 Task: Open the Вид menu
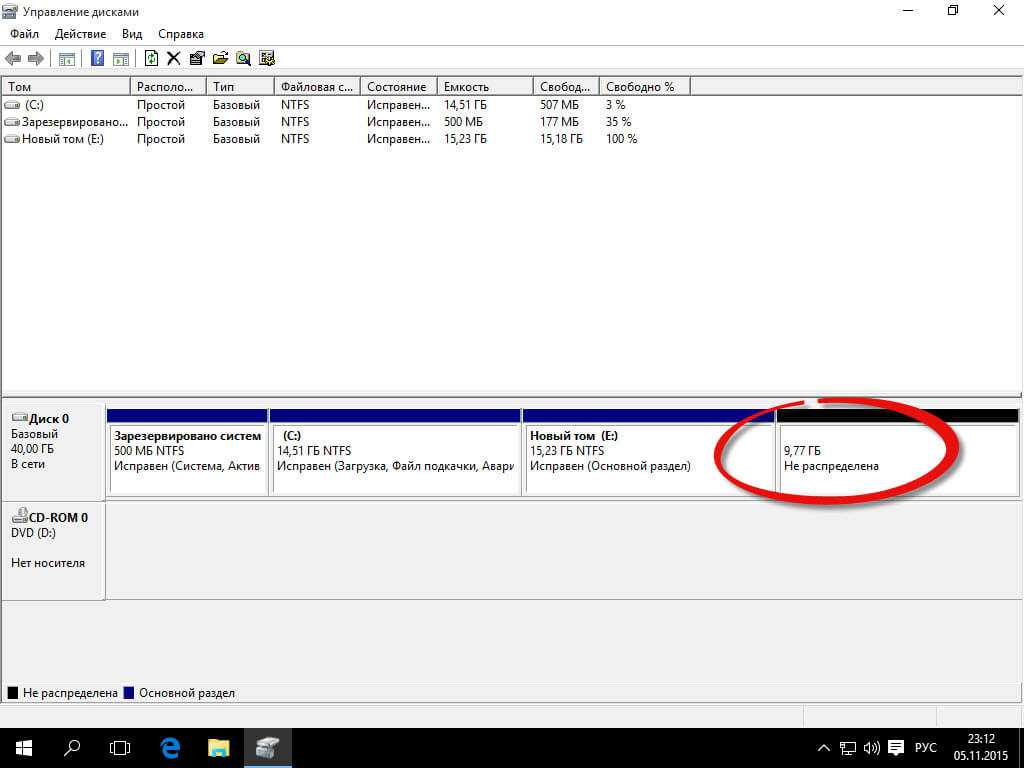(x=132, y=34)
